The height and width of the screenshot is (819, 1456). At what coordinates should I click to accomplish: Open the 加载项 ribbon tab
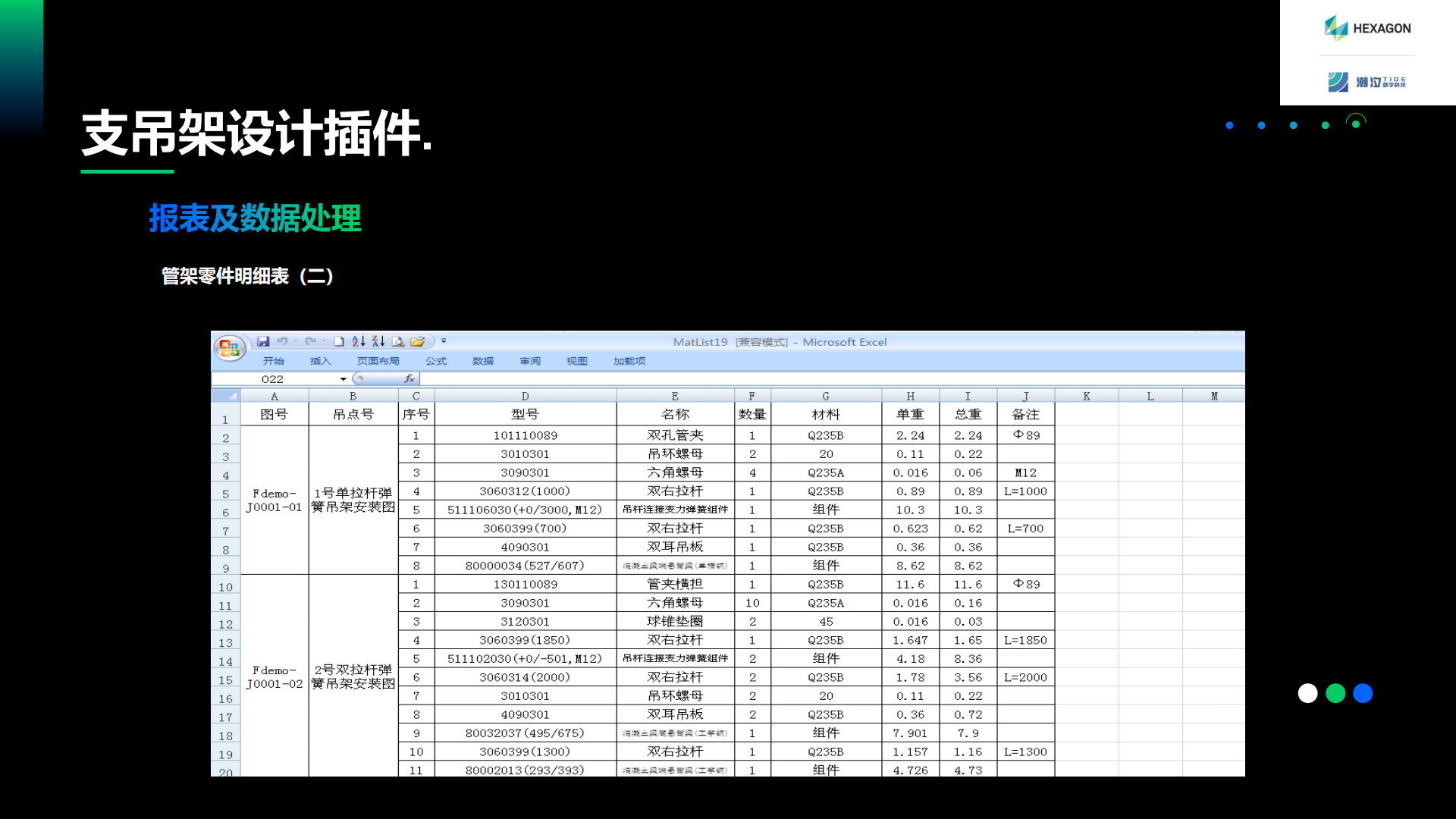point(629,361)
